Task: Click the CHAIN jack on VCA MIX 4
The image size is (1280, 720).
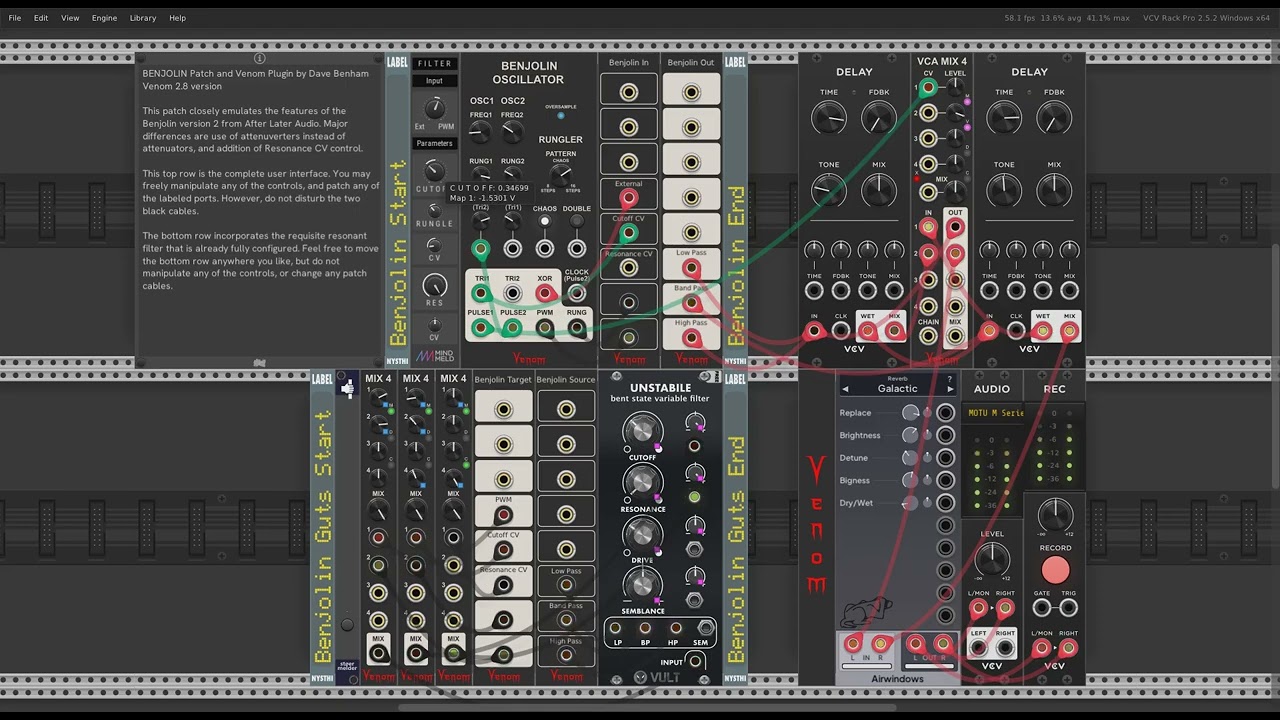Action: (929, 334)
